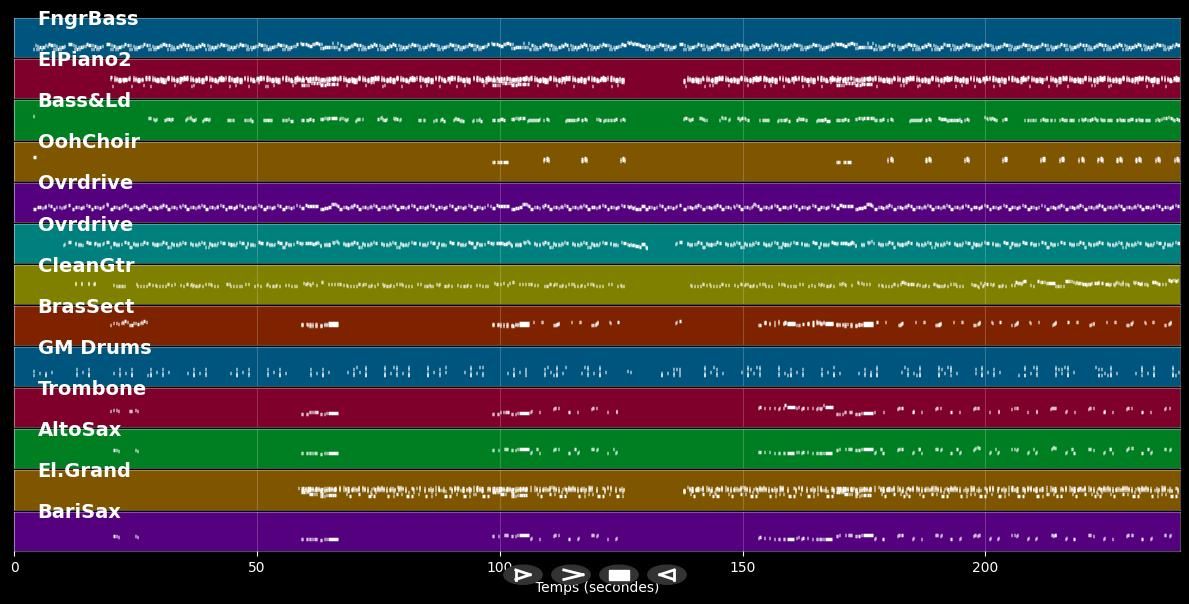The height and width of the screenshot is (604, 1189).
Task: Click the '>' chevron forward button
Action: click(571, 575)
